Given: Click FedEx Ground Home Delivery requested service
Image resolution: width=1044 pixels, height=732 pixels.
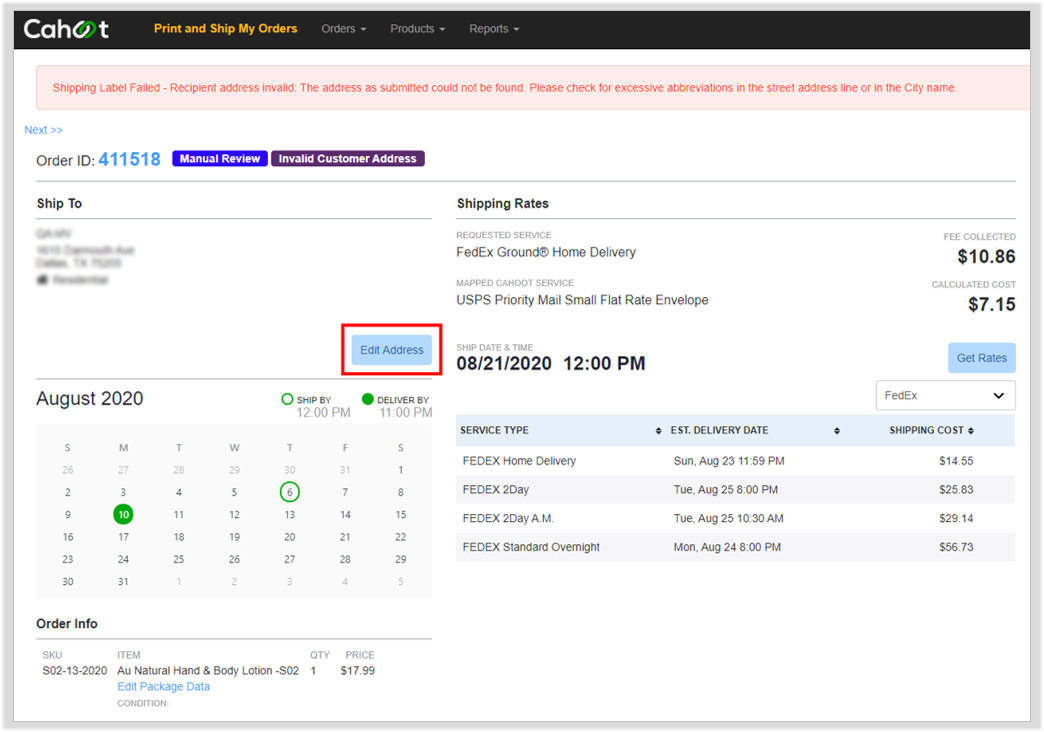Looking at the screenshot, I should [546, 252].
